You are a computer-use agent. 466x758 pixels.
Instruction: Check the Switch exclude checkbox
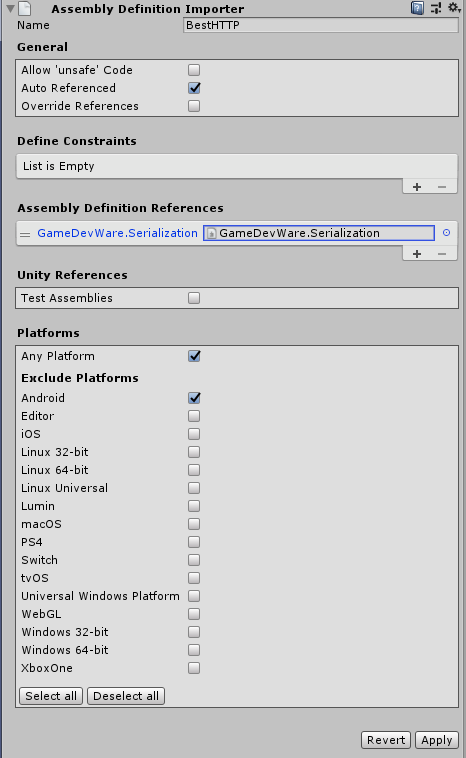click(x=194, y=560)
